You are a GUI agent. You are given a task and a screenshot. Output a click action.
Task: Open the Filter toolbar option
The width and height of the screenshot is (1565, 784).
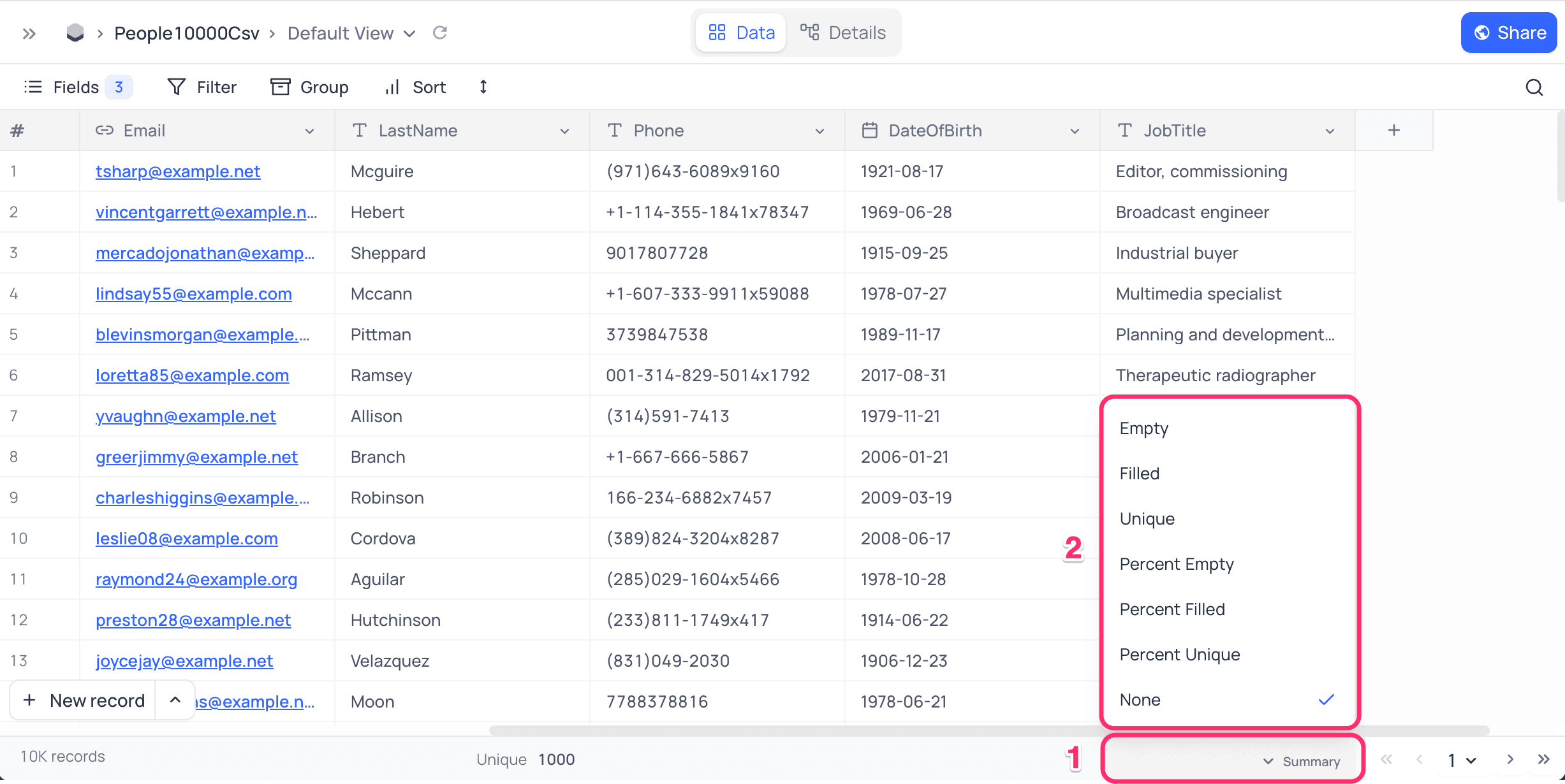click(x=202, y=87)
